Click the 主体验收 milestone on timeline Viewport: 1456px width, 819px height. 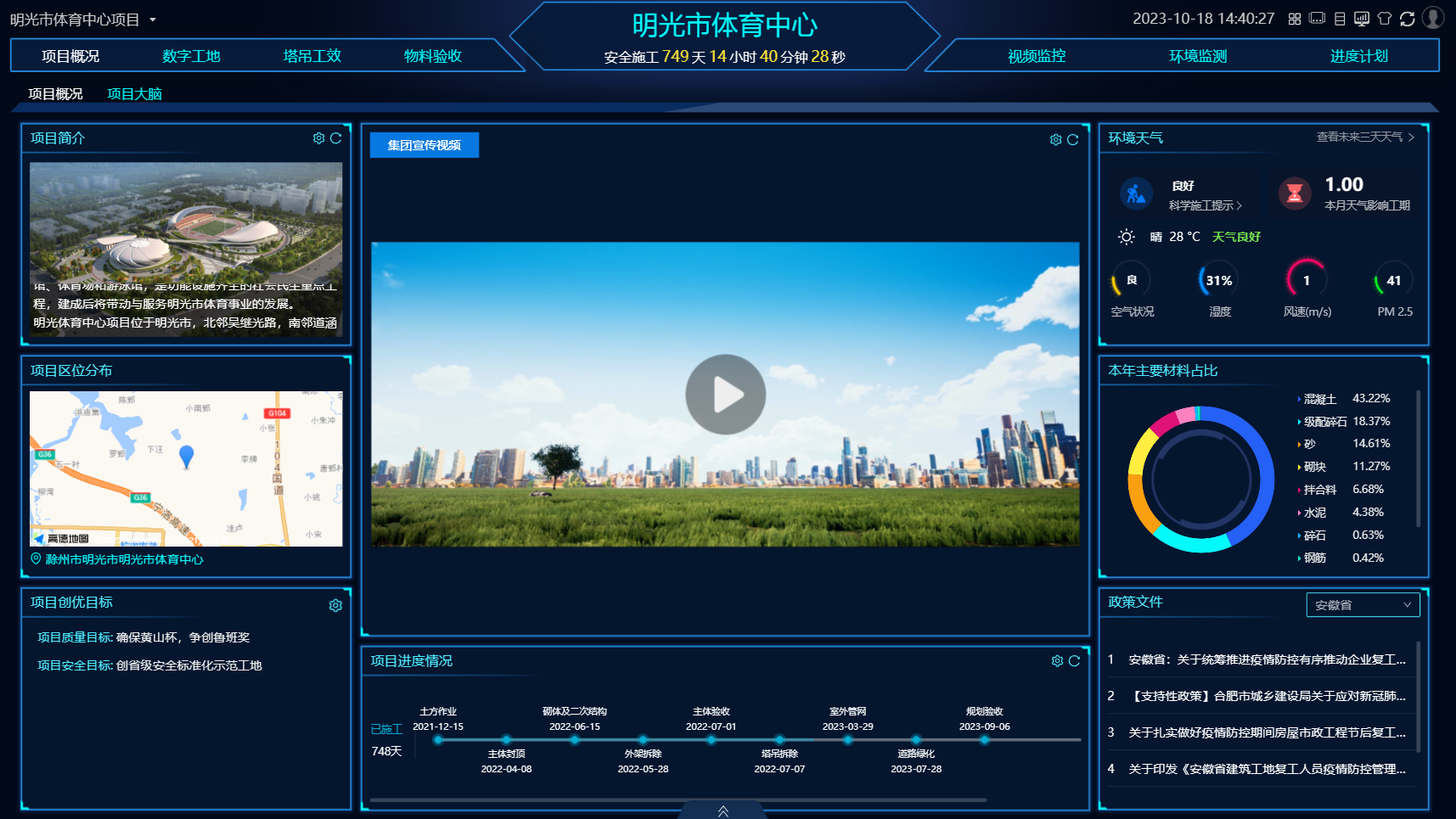tap(711, 739)
